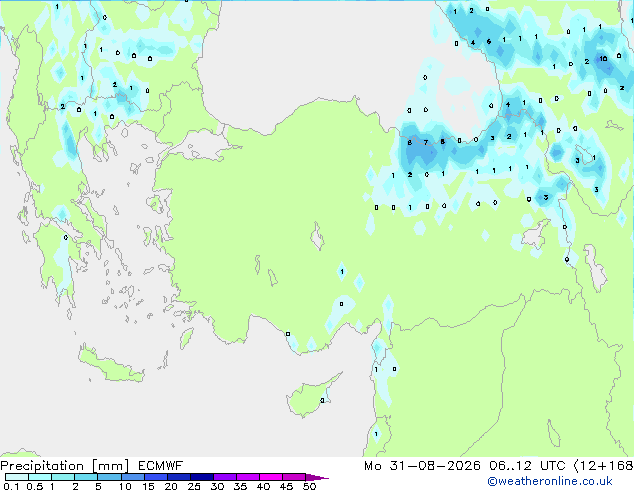
Task: Click the 25–30 mm legend color swatch
Action: 201,477
